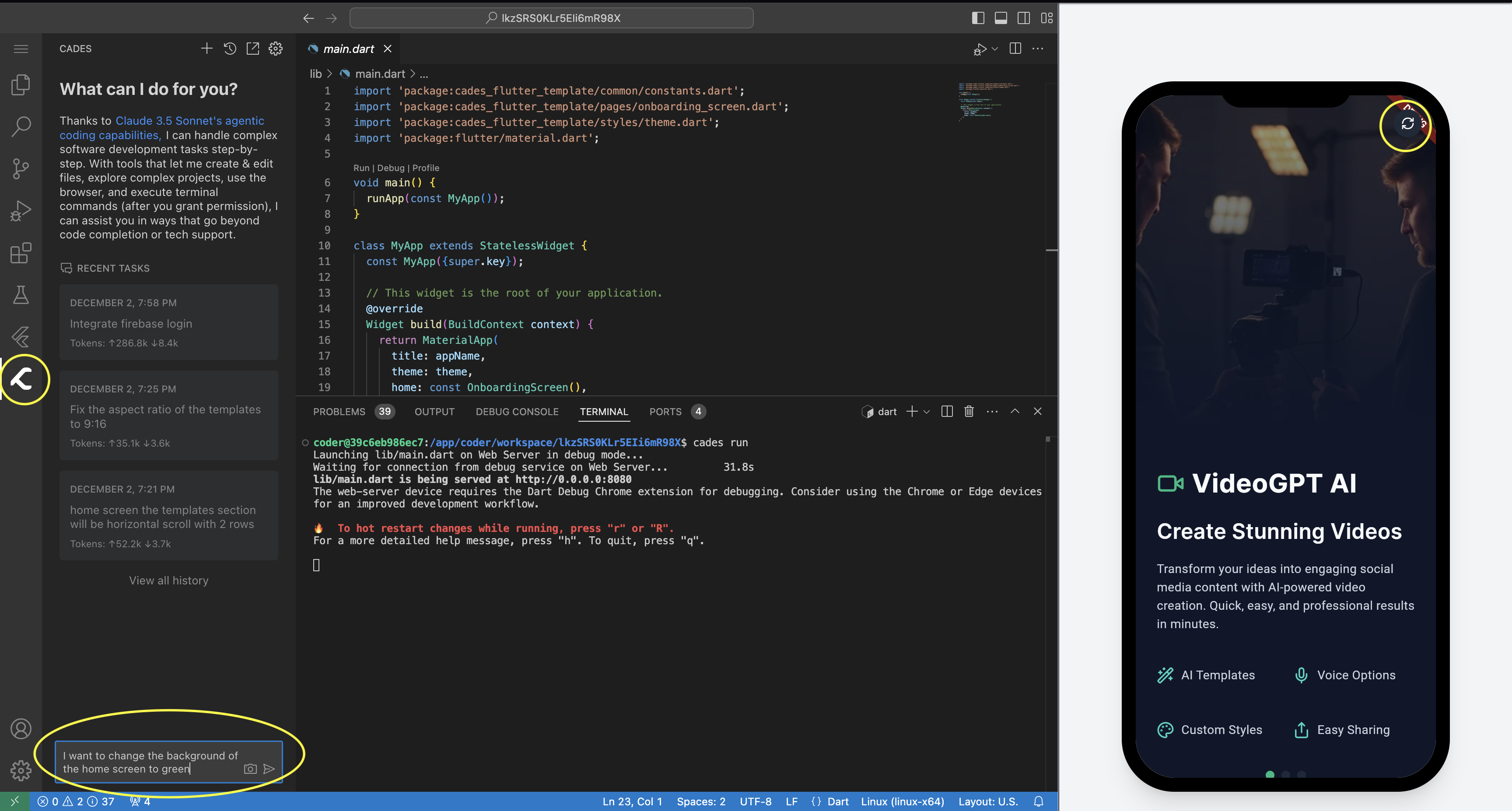This screenshot has width=1512, height=811.
Task: Click the refresh icon on phone preview
Action: click(1407, 124)
